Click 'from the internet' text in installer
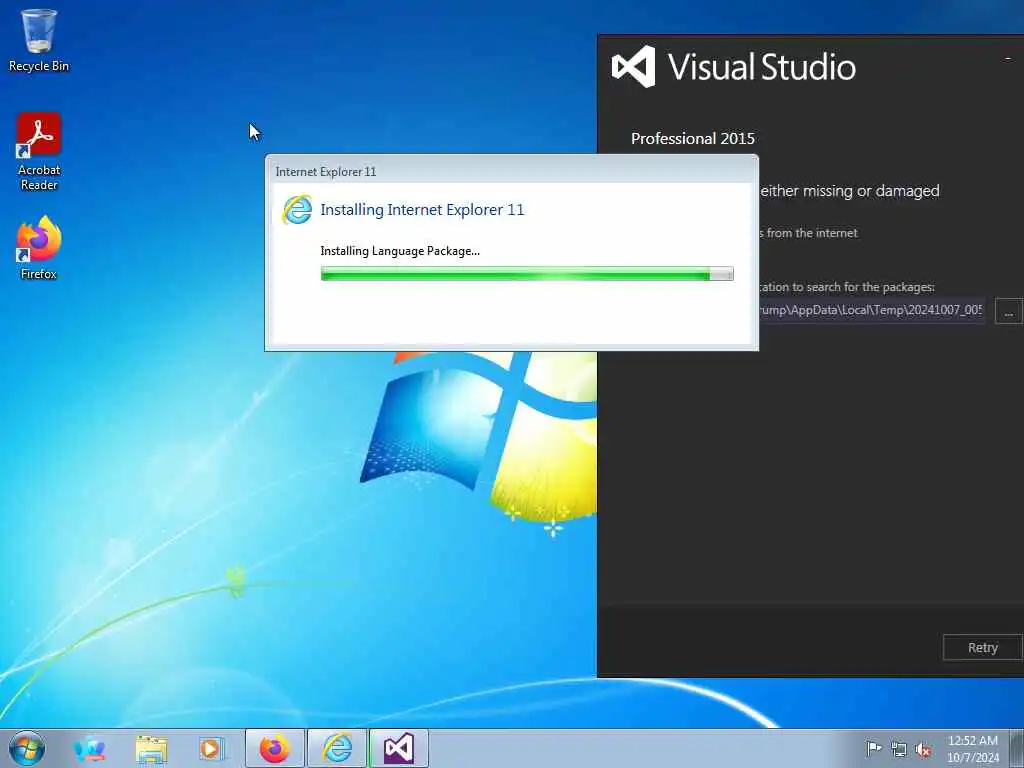Screen dimensions: 1024x768 812,233
